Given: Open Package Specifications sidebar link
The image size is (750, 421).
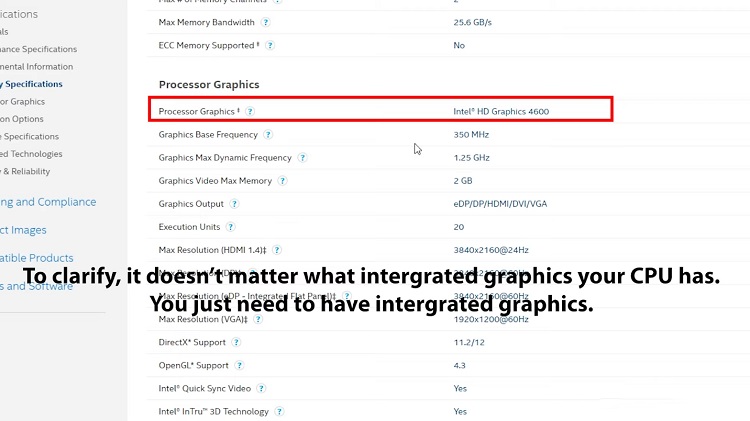Looking at the screenshot, I should coord(29,136).
